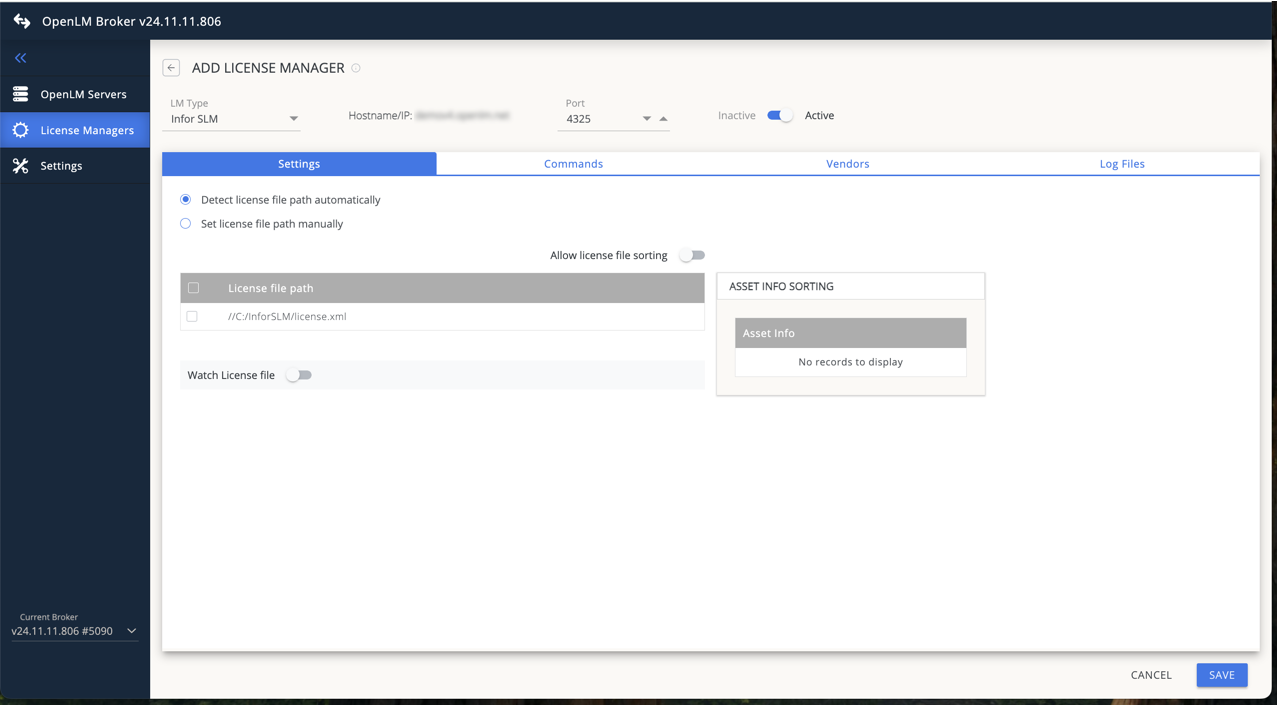
Task: Click the help circle next to ADD LICENSE MANAGER
Action: coord(355,68)
